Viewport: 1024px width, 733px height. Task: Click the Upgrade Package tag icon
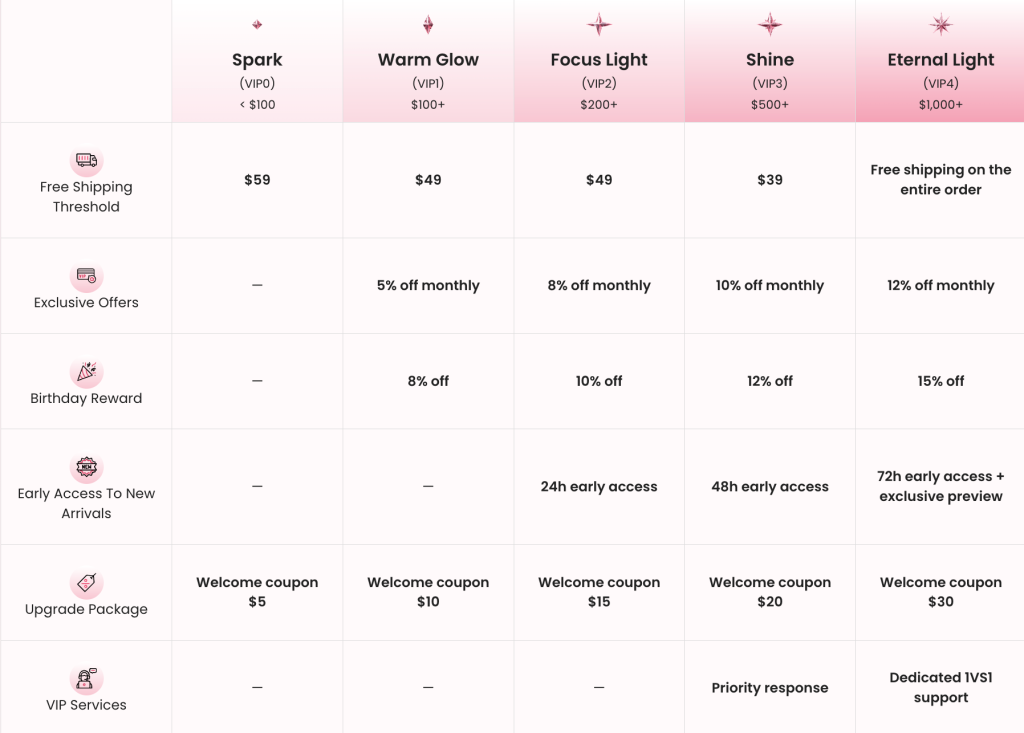86,583
